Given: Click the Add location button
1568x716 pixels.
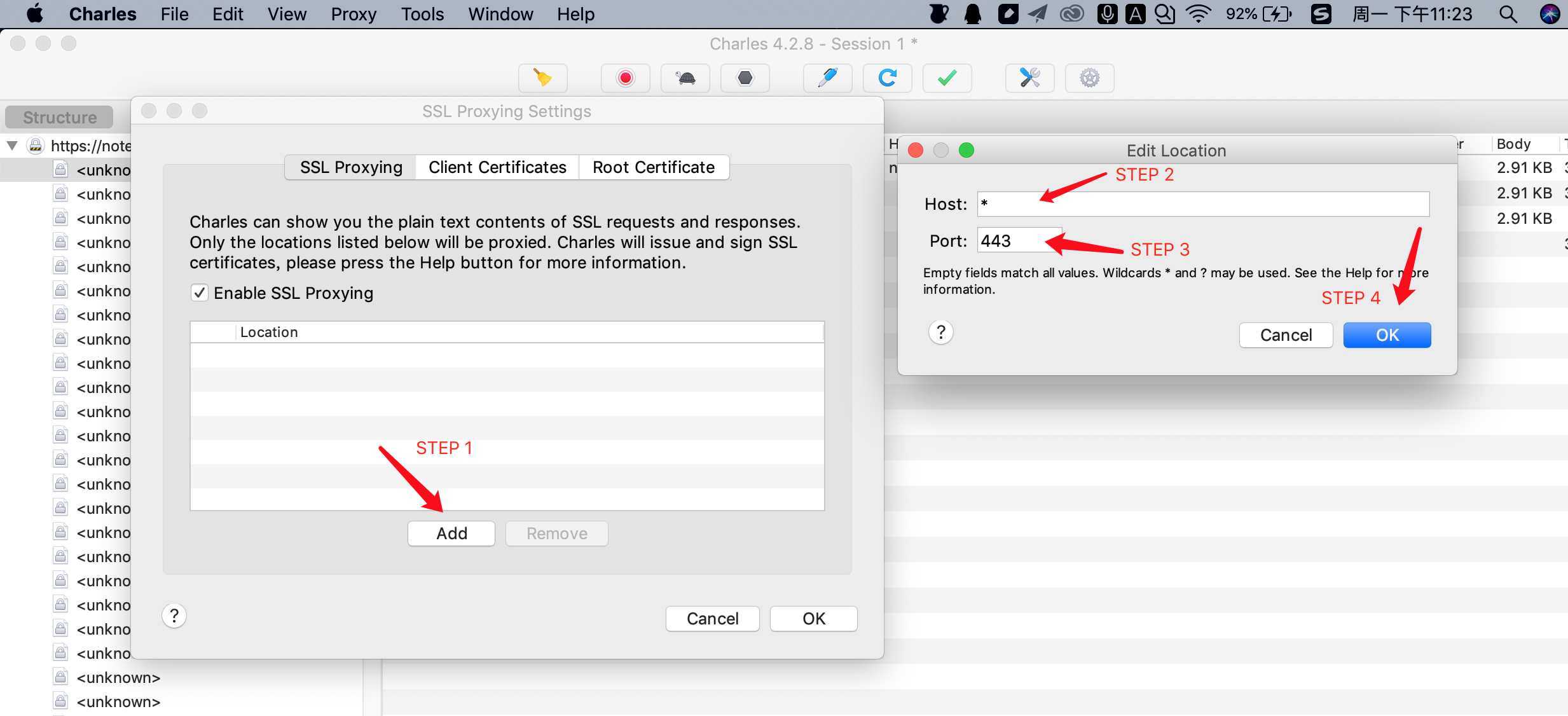Looking at the screenshot, I should 451,534.
